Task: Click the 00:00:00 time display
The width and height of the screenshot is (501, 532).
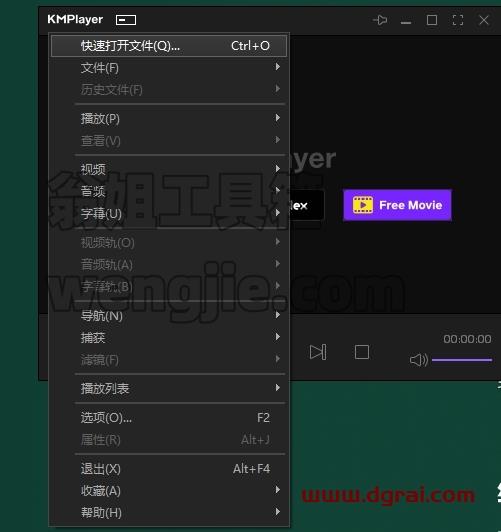Action: (x=467, y=339)
